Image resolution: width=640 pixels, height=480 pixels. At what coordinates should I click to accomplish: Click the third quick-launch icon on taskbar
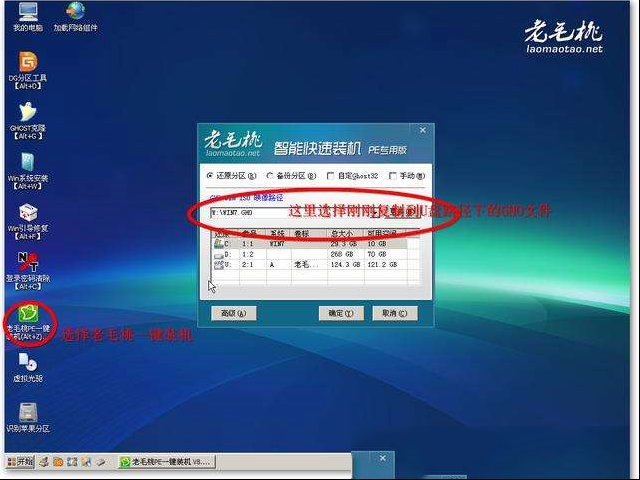click(72, 462)
